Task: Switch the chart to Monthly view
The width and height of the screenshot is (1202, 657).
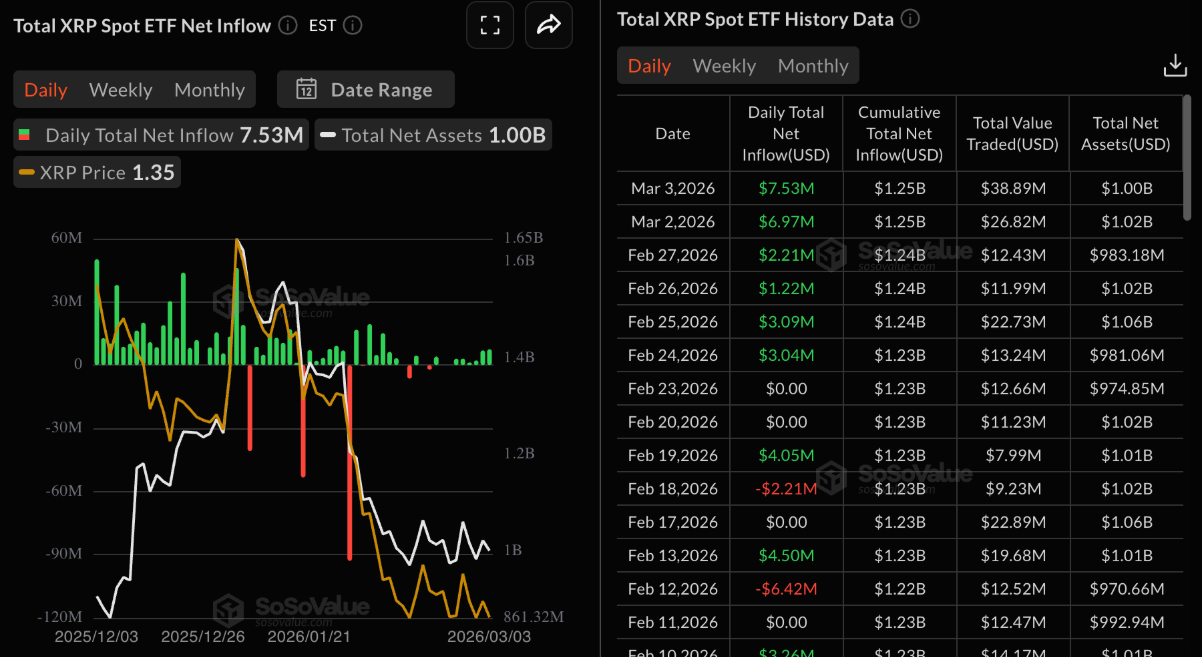Action: tap(209, 89)
